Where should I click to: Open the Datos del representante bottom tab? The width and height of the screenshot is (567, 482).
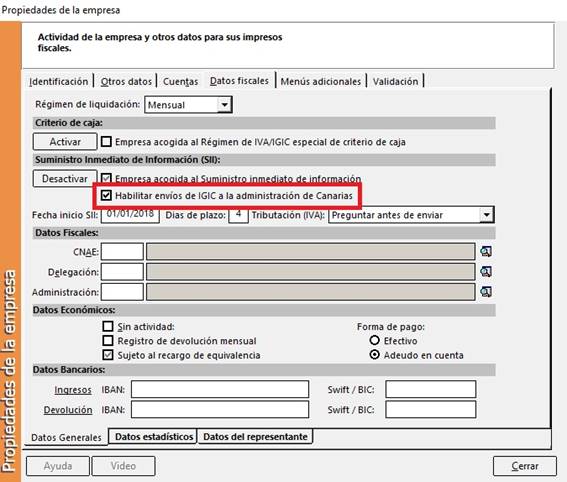coord(255,436)
